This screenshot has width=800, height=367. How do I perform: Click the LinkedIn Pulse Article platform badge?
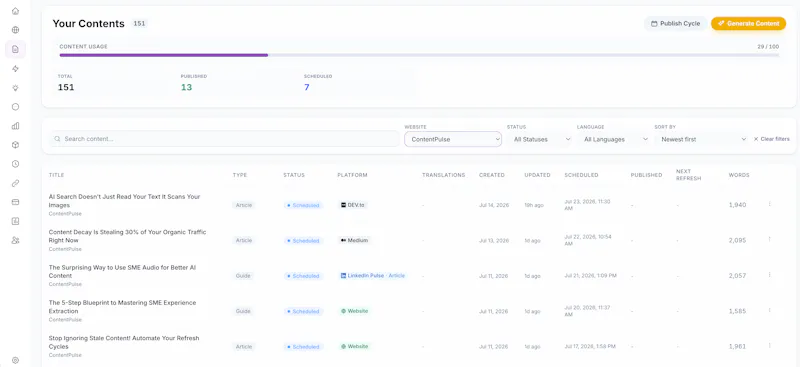pyautogui.click(x=373, y=276)
